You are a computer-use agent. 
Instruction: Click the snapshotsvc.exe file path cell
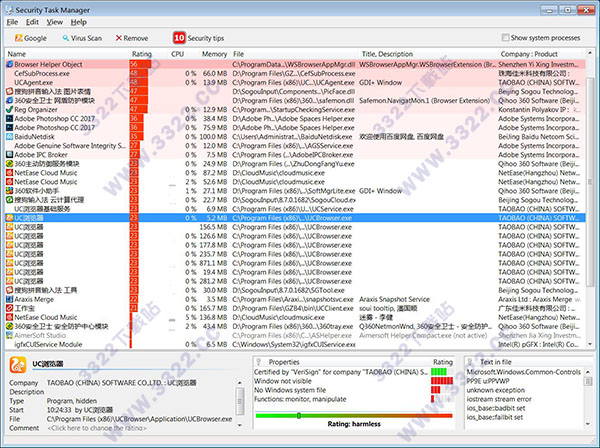[293, 299]
